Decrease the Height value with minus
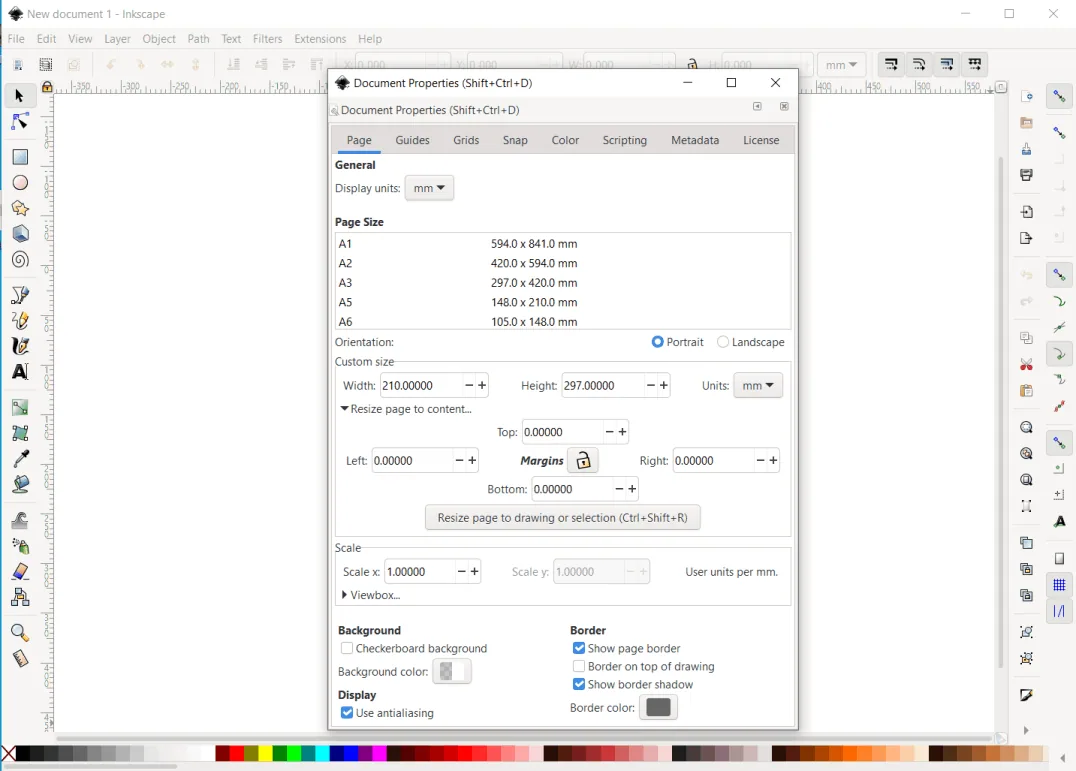The width and height of the screenshot is (1076, 771). coord(651,386)
